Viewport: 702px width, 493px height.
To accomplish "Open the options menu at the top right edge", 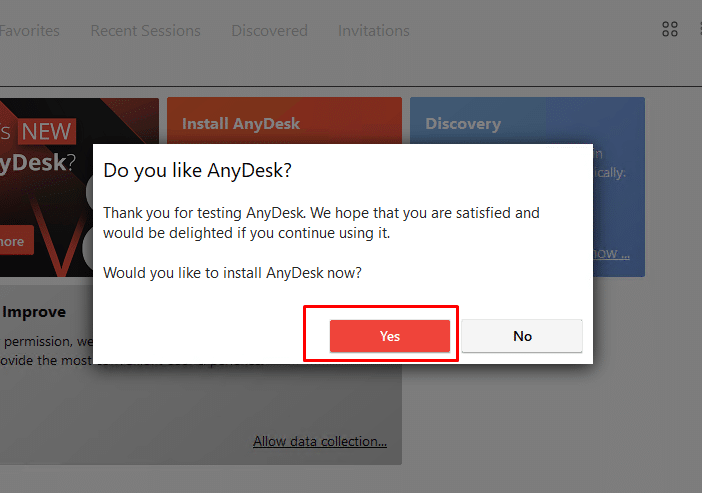I will point(700,29).
